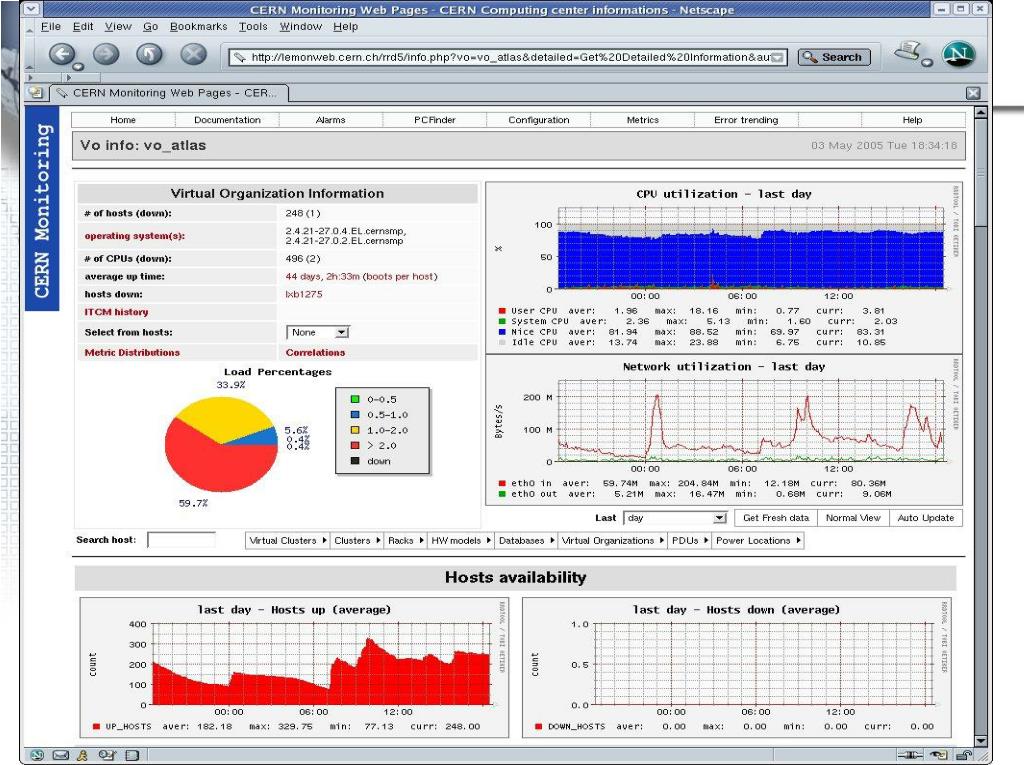Open Alarms in the page navigation
The height and width of the screenshot is (765, 1024).
pyautogui.click(x=330, y=120)
